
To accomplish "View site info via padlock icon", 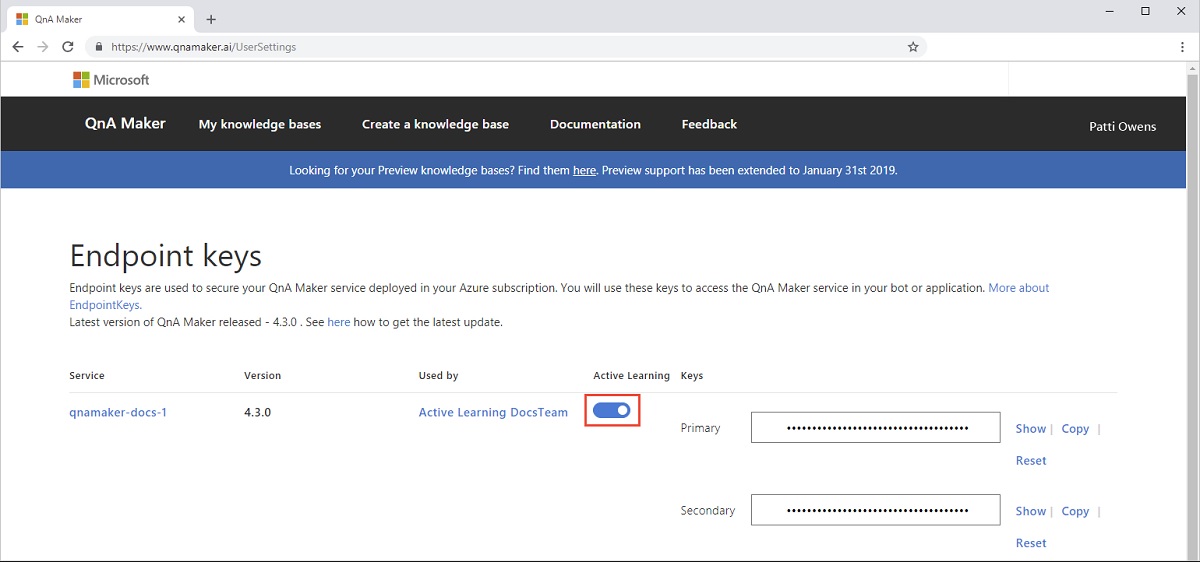I will click(98, 47).
